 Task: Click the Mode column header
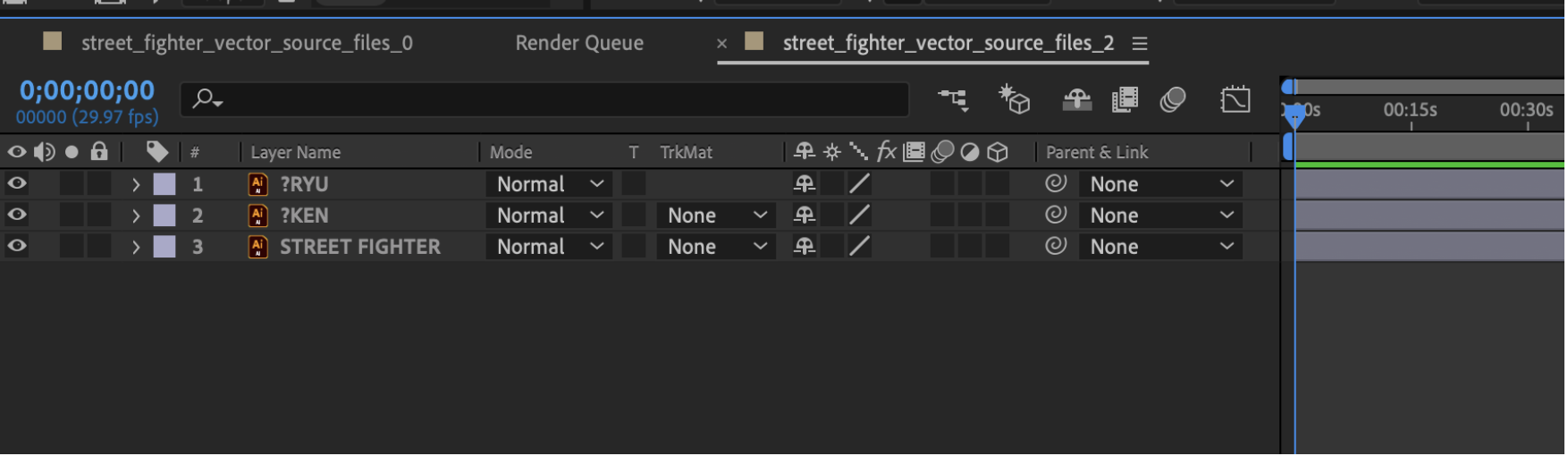510,153
